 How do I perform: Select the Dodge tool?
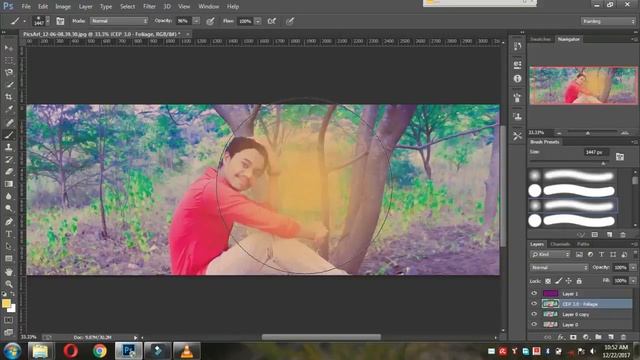(x=9, y=209)
